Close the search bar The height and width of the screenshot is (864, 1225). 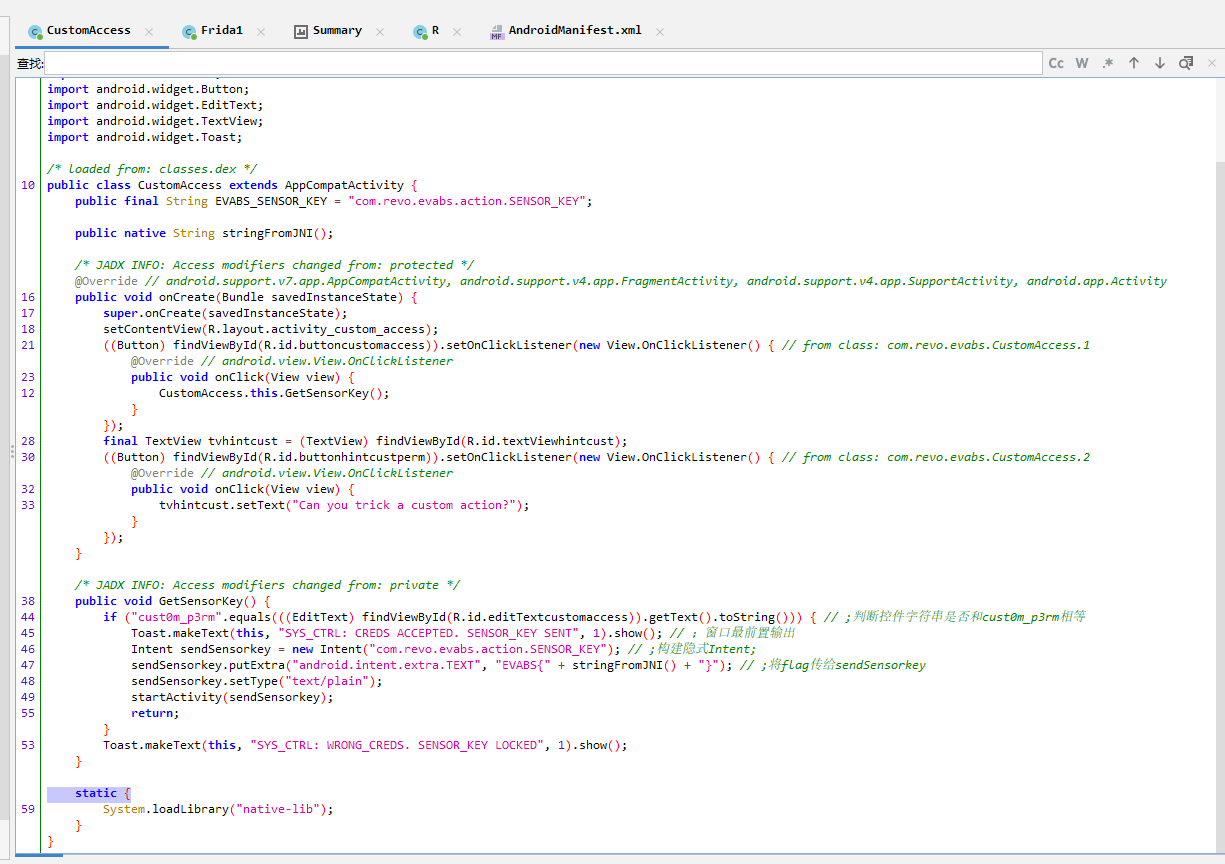pyautogui.click(x=1212, y=63)
